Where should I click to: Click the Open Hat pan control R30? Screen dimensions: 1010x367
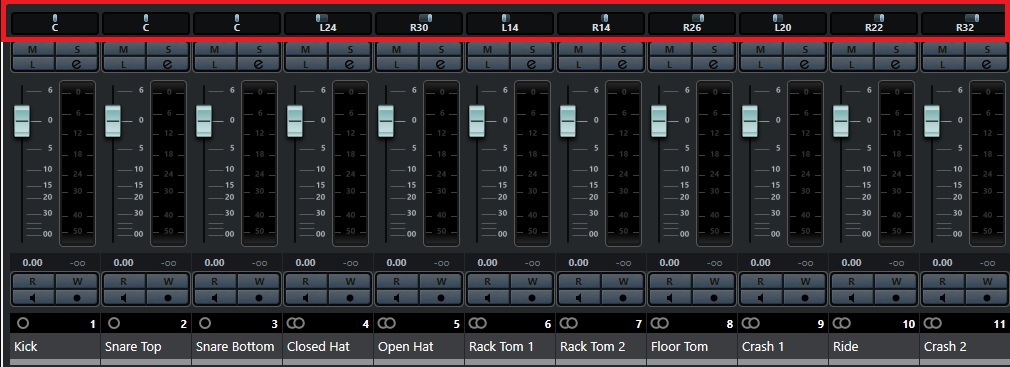coord(419,23)
